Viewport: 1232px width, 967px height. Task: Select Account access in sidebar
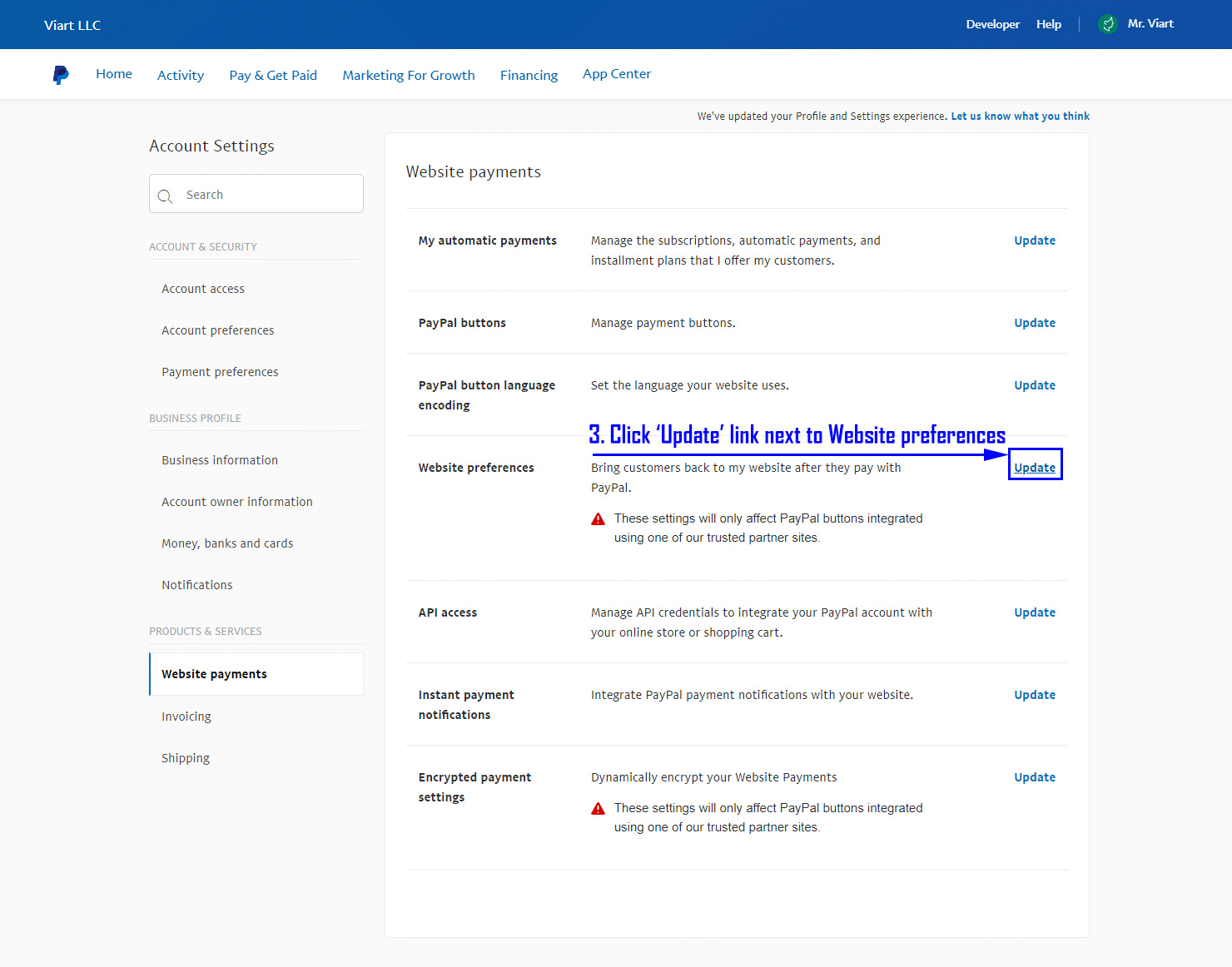pos(203,289)
